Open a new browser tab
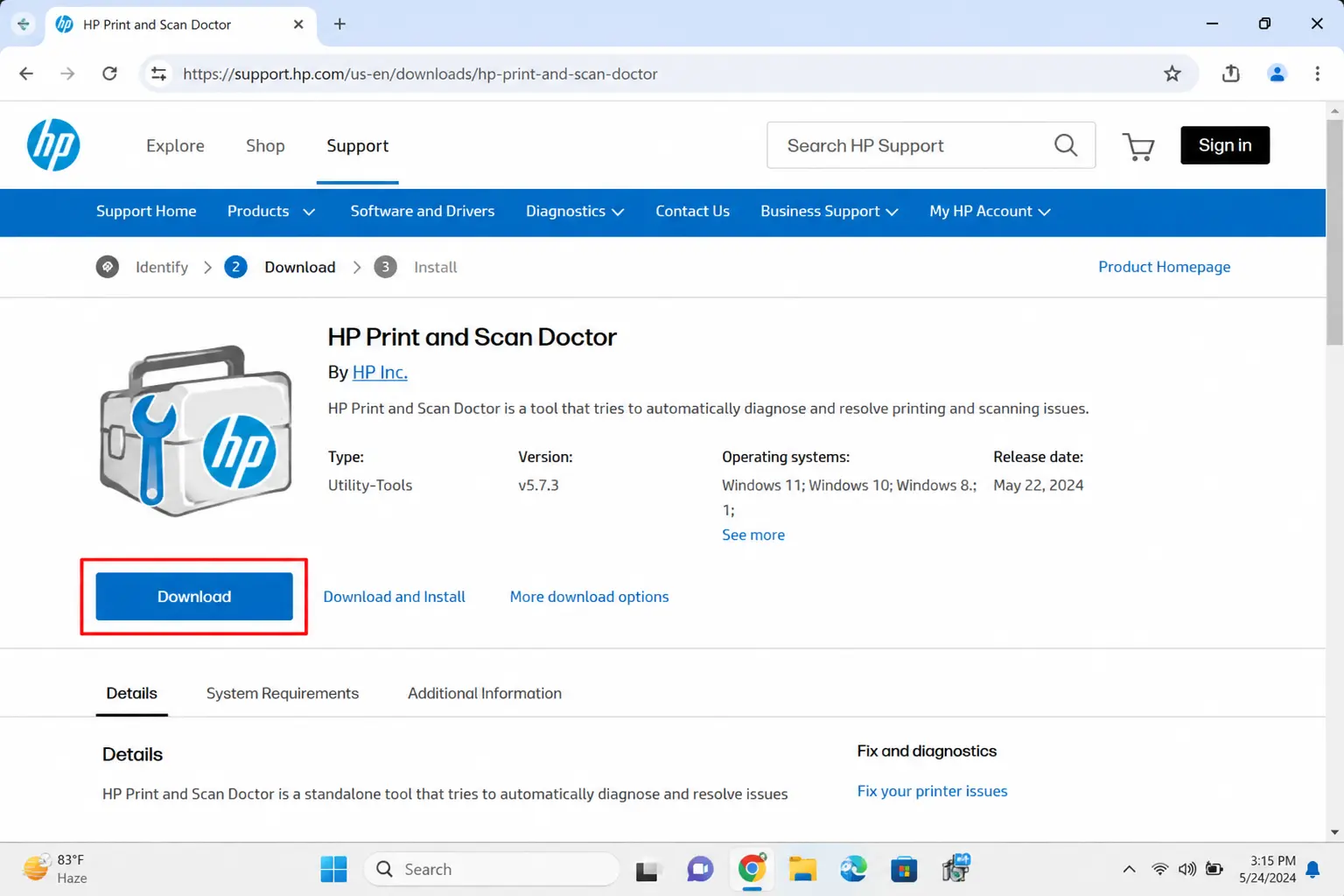This screenshot has width=1344, height=896. (339, 24)
